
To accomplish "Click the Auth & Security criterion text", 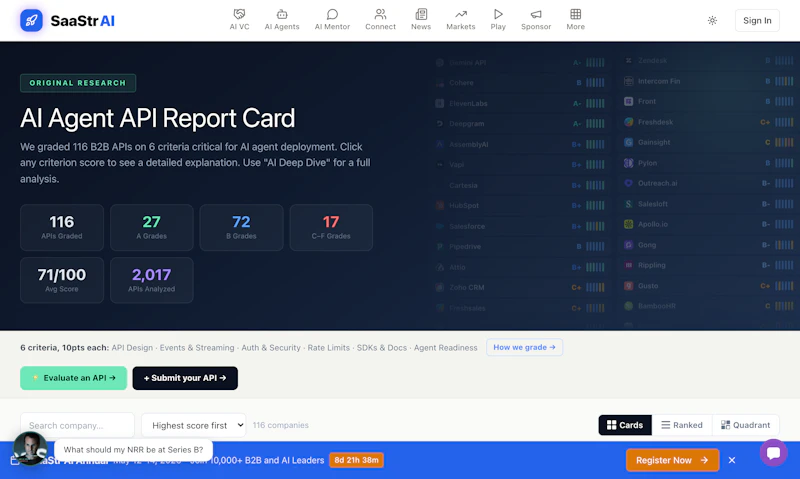I will [x=271, y=347].
